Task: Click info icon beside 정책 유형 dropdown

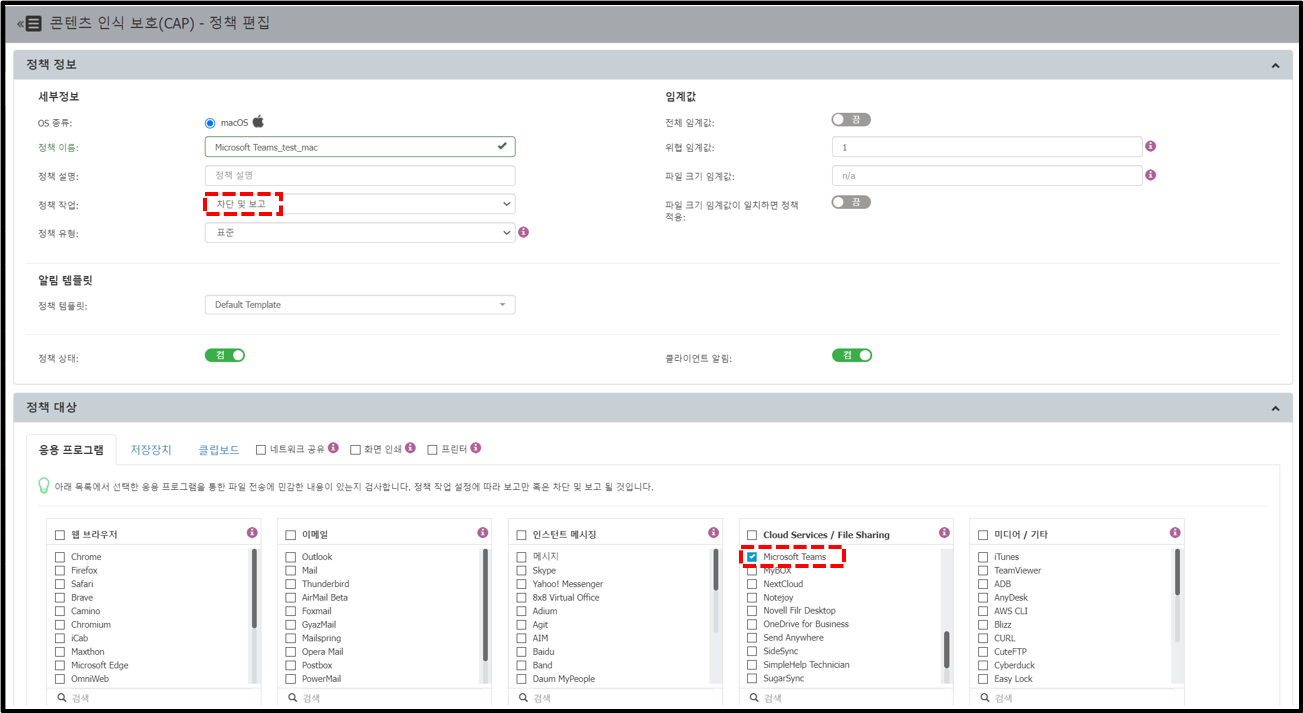Action: click(x=523, y=232)
